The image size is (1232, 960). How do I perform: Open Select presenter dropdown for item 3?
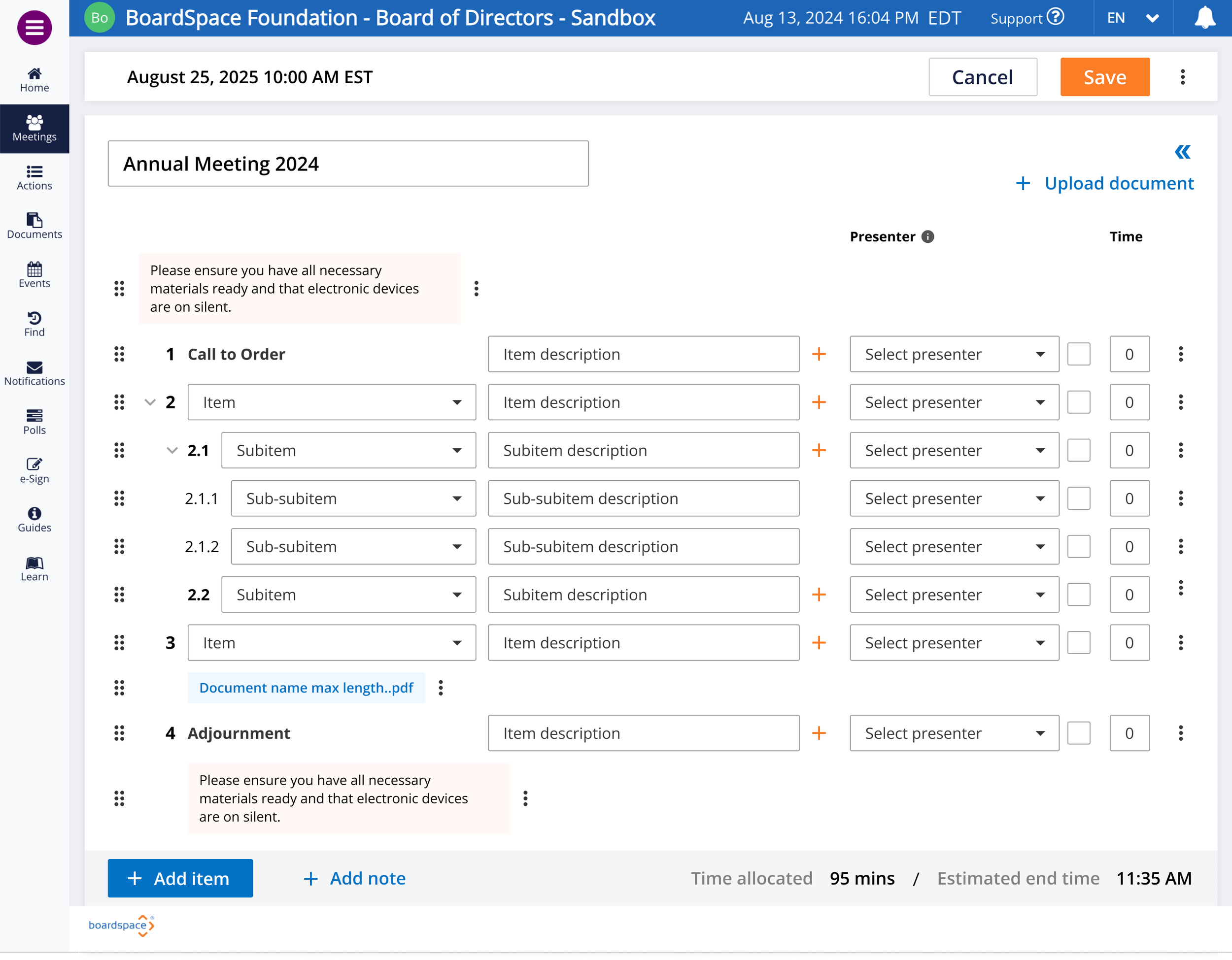pos(954,643)
